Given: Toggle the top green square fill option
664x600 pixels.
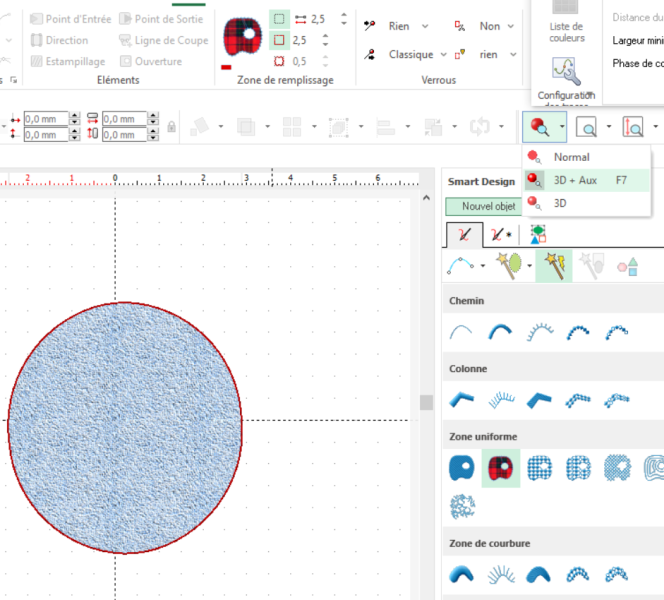Looking at the screenshot, I should pyautogui.click(x=279, y=19).
